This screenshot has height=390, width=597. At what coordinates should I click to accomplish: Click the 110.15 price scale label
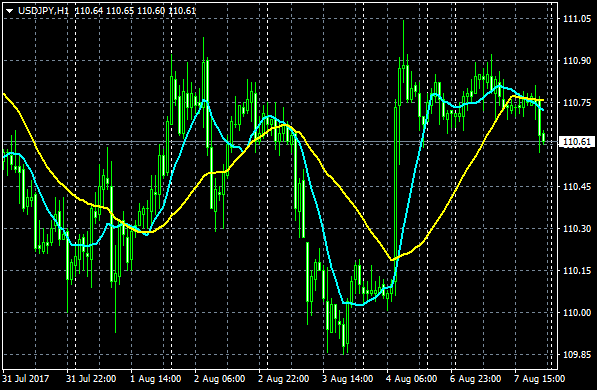coord(577,271)
